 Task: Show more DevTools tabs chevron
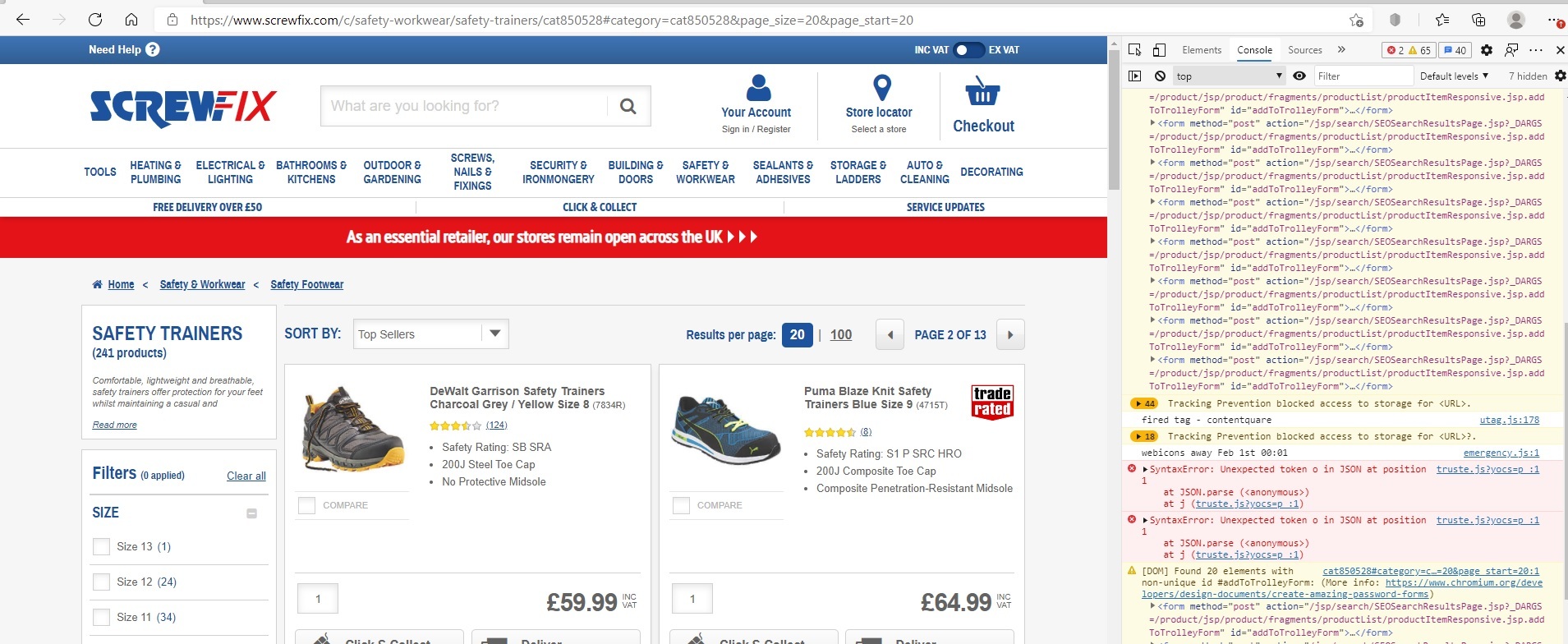tap(1341, 50)
